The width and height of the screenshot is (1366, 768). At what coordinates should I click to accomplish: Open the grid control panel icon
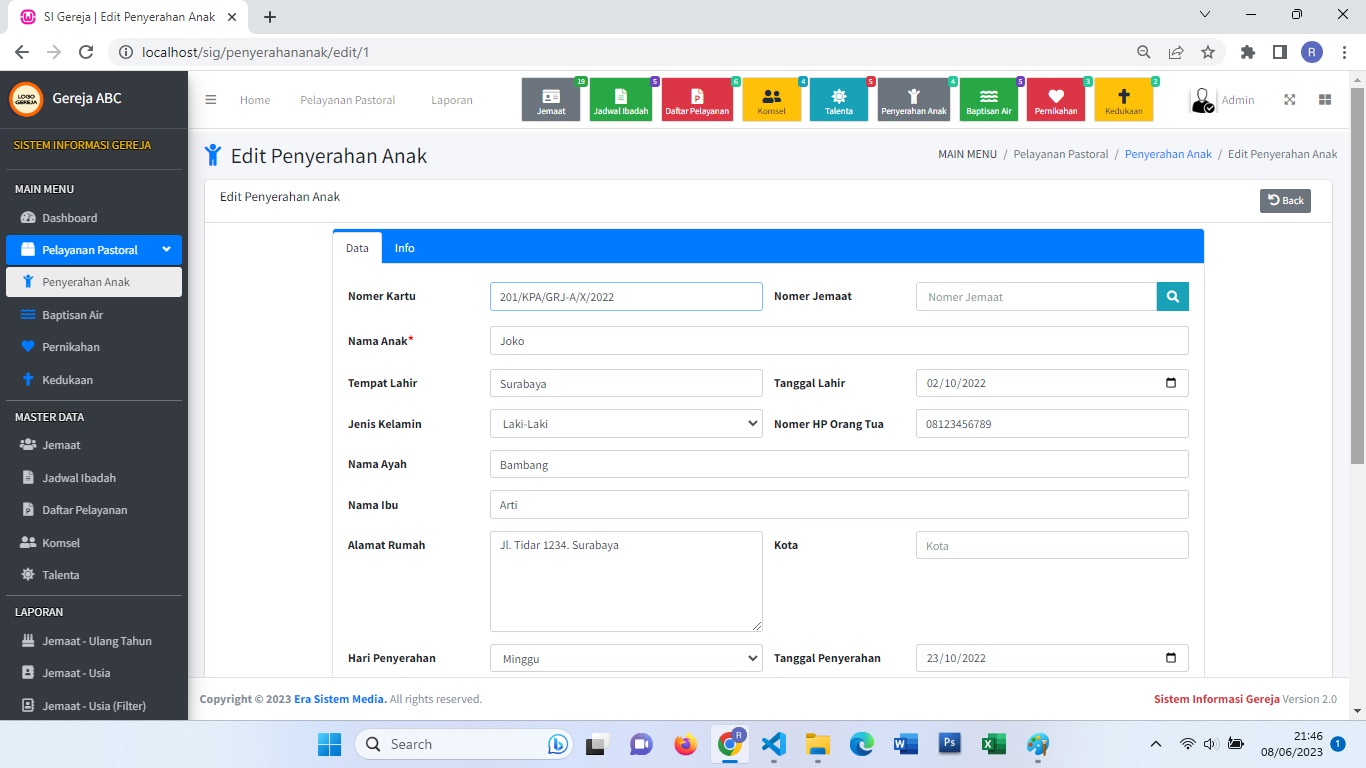1325,100
